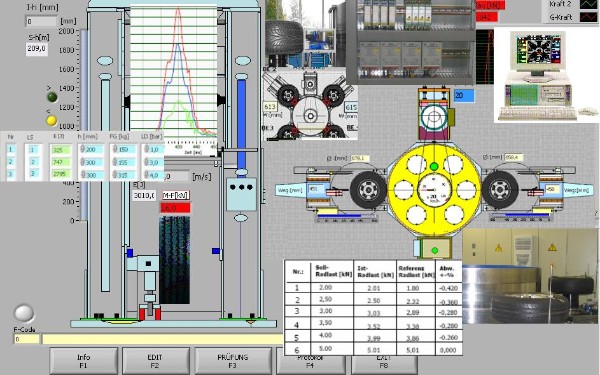Open the Info F1 panel

[83, 361]
